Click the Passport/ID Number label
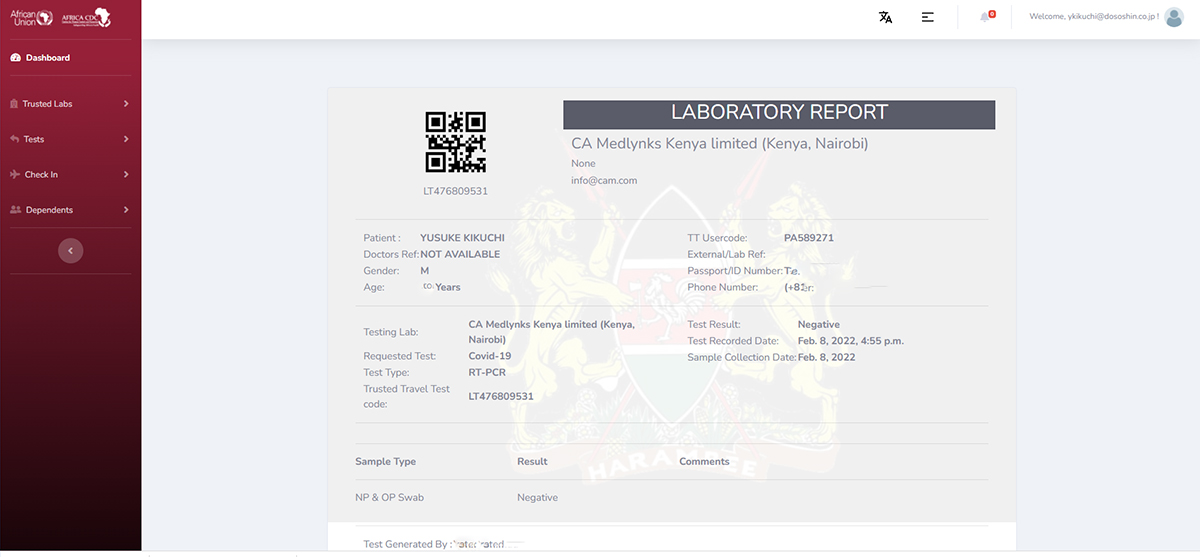This screenshot has height=557, width=1200. 735,271
